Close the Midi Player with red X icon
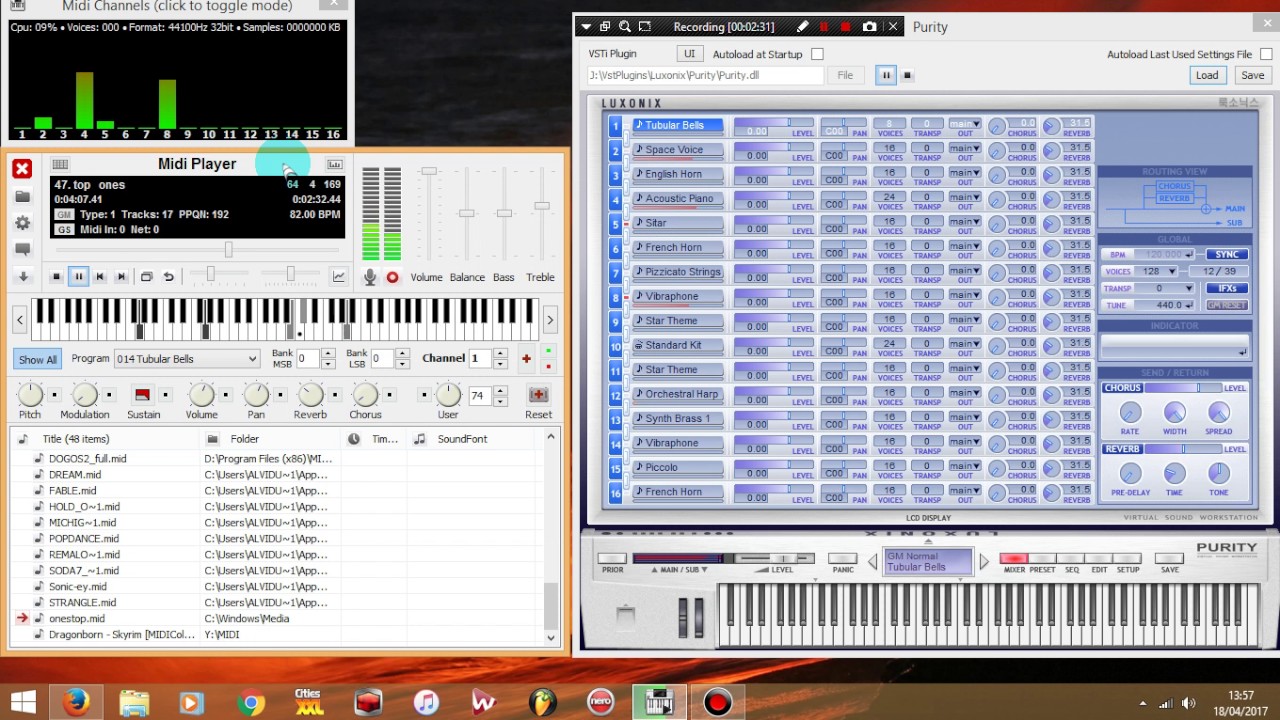 (x=22, y=169)
